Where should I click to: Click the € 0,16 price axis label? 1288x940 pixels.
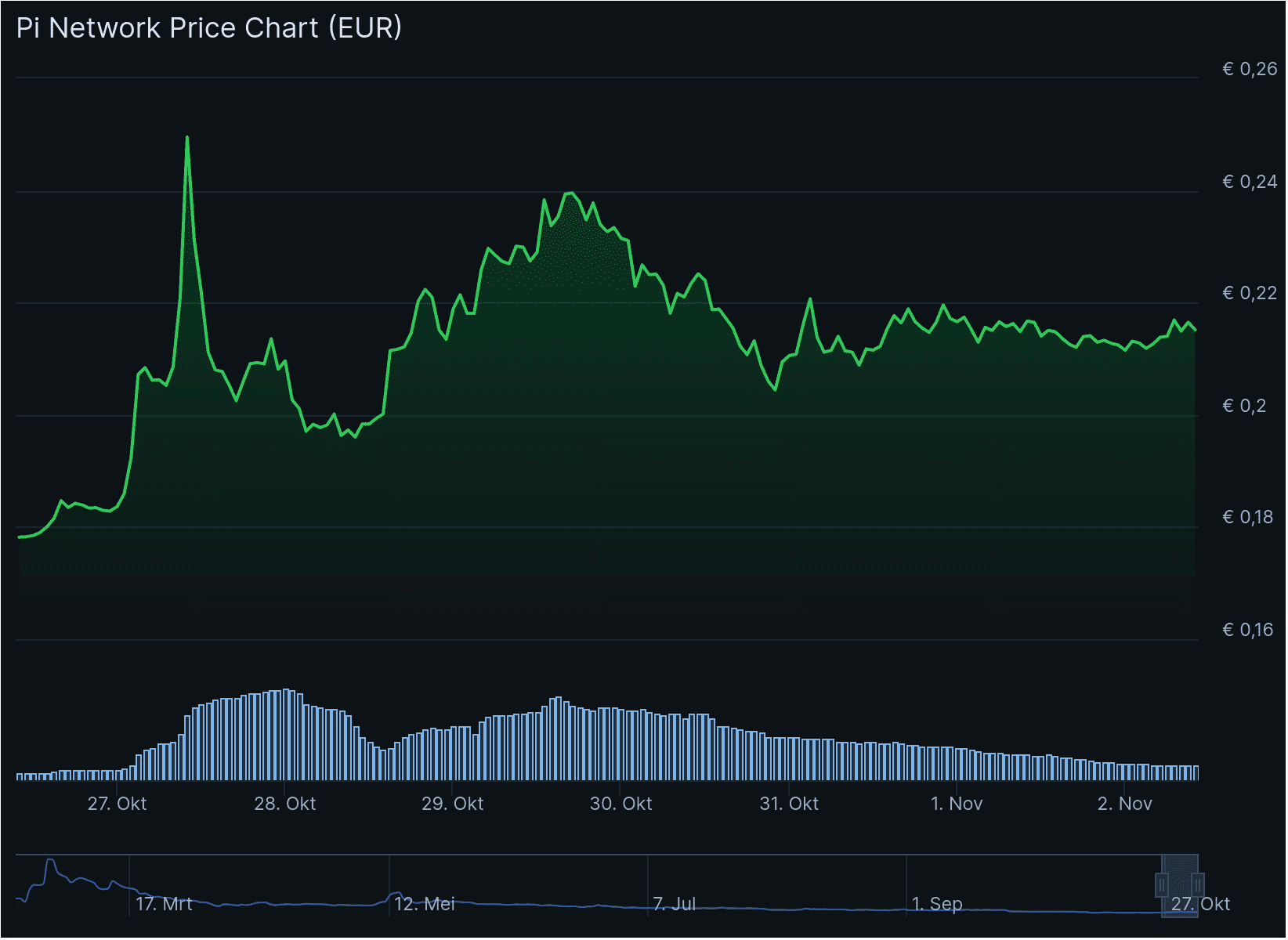(x=1247, y=630)
